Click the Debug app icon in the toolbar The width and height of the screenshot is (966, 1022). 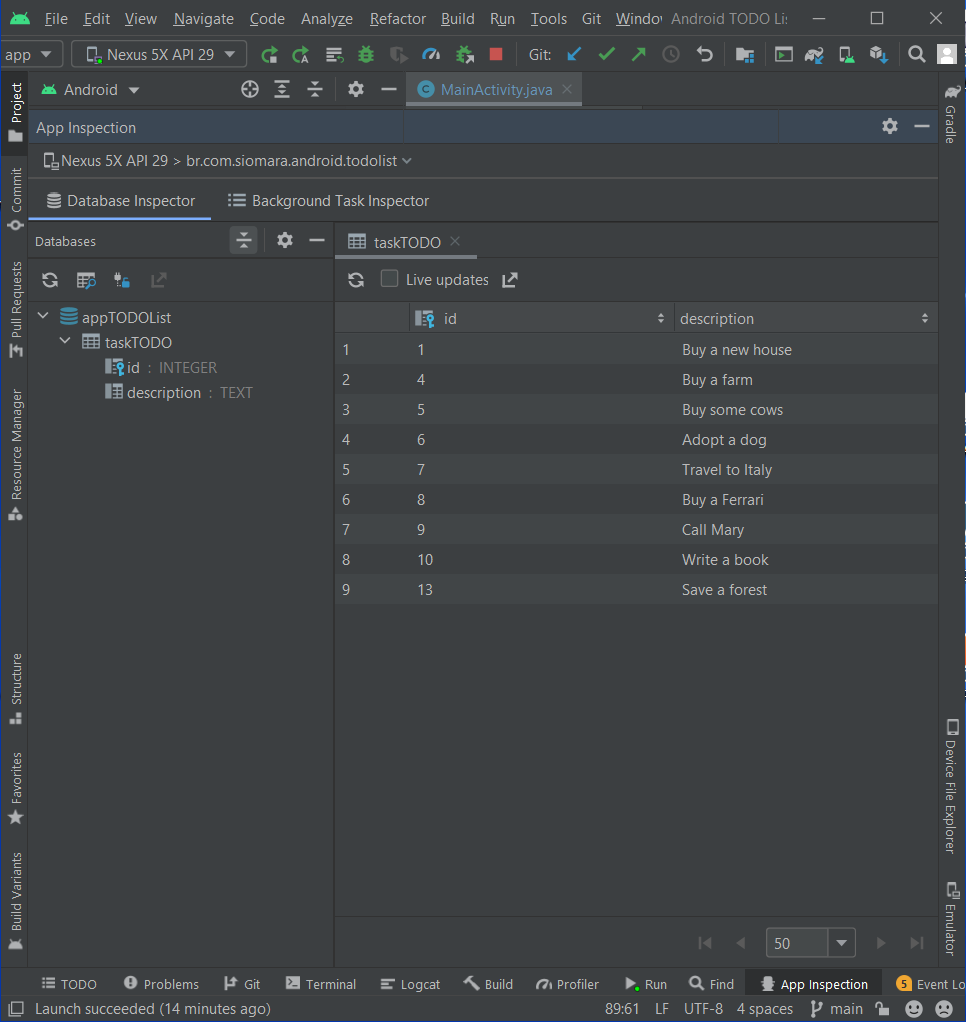[365, 54]
